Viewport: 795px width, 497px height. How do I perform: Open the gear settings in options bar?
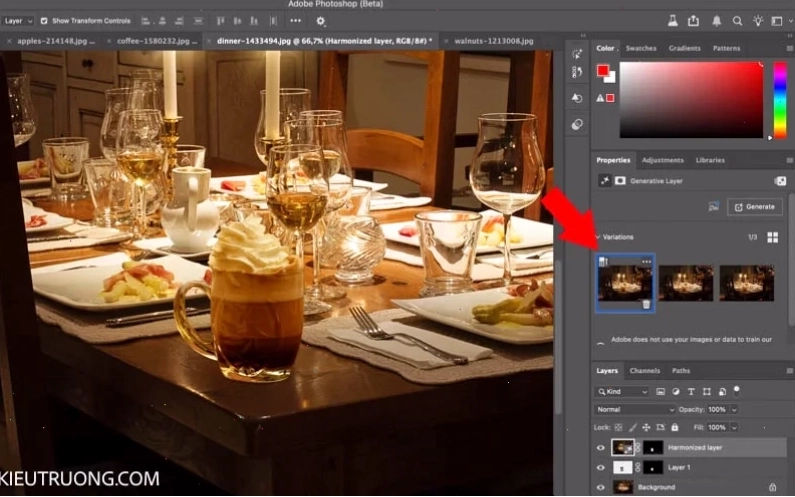320,21
